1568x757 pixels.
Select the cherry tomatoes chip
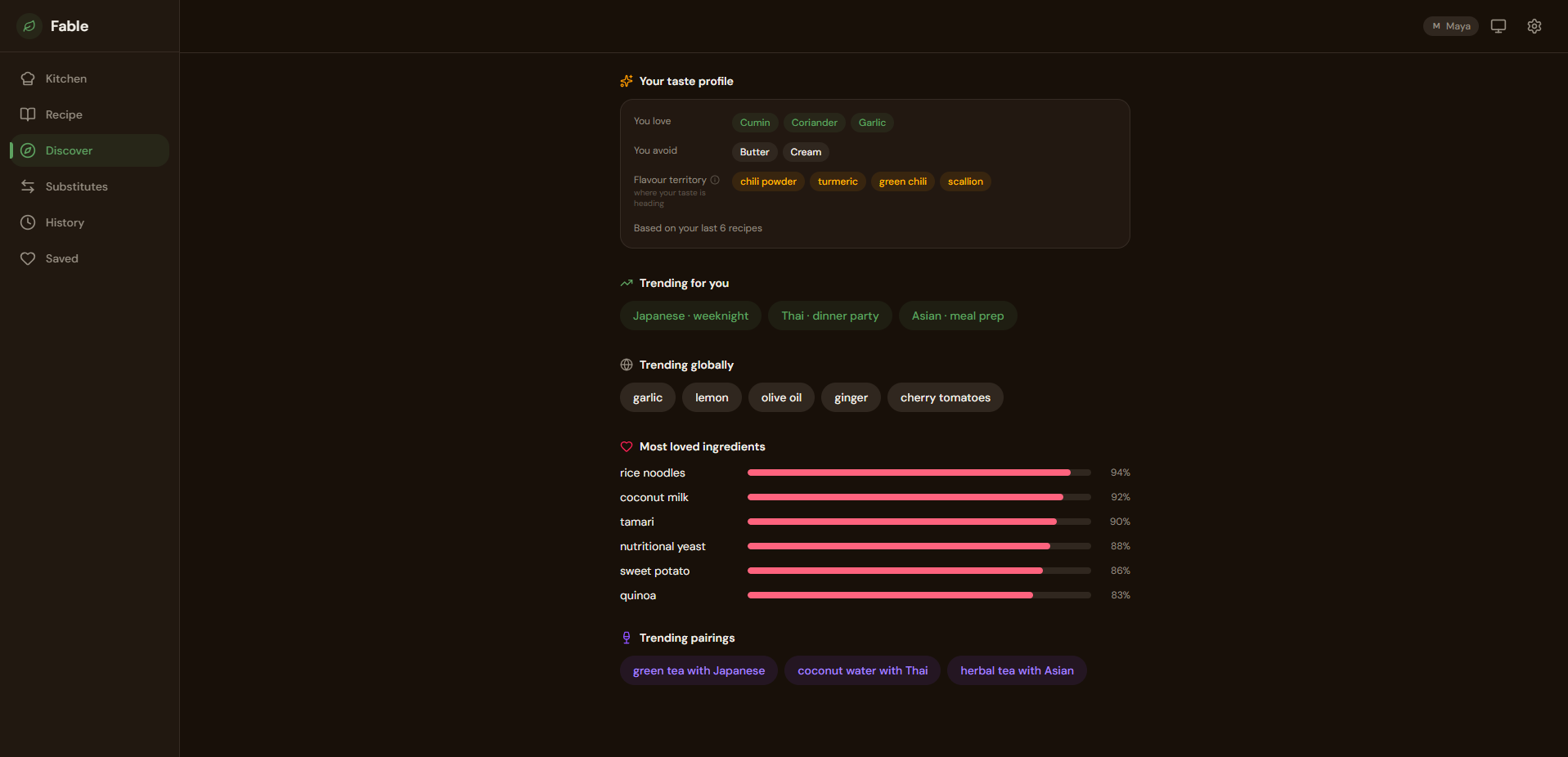click(946, 397)
